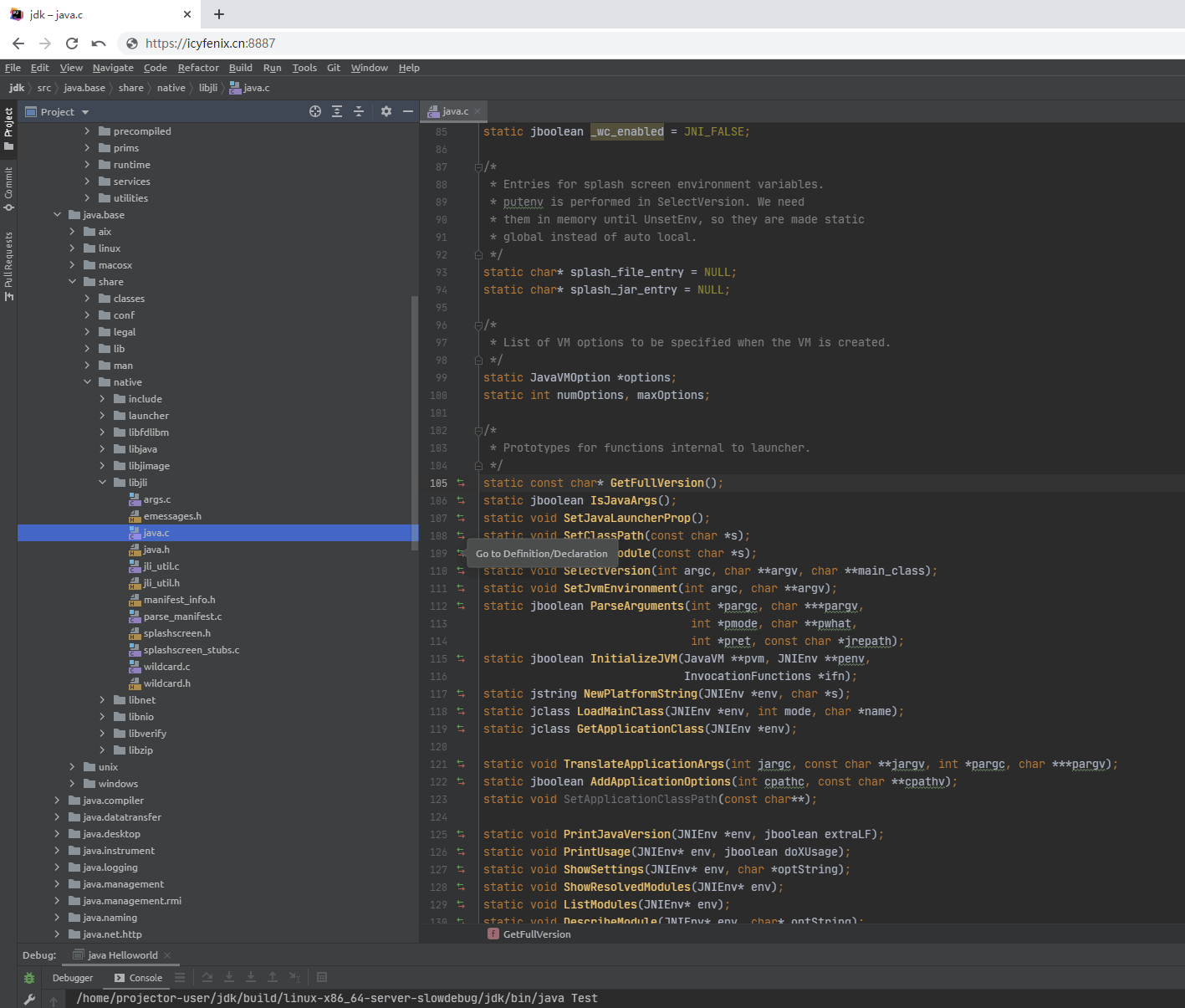Collapse comment fold marker at line 96

coord(478,325)
